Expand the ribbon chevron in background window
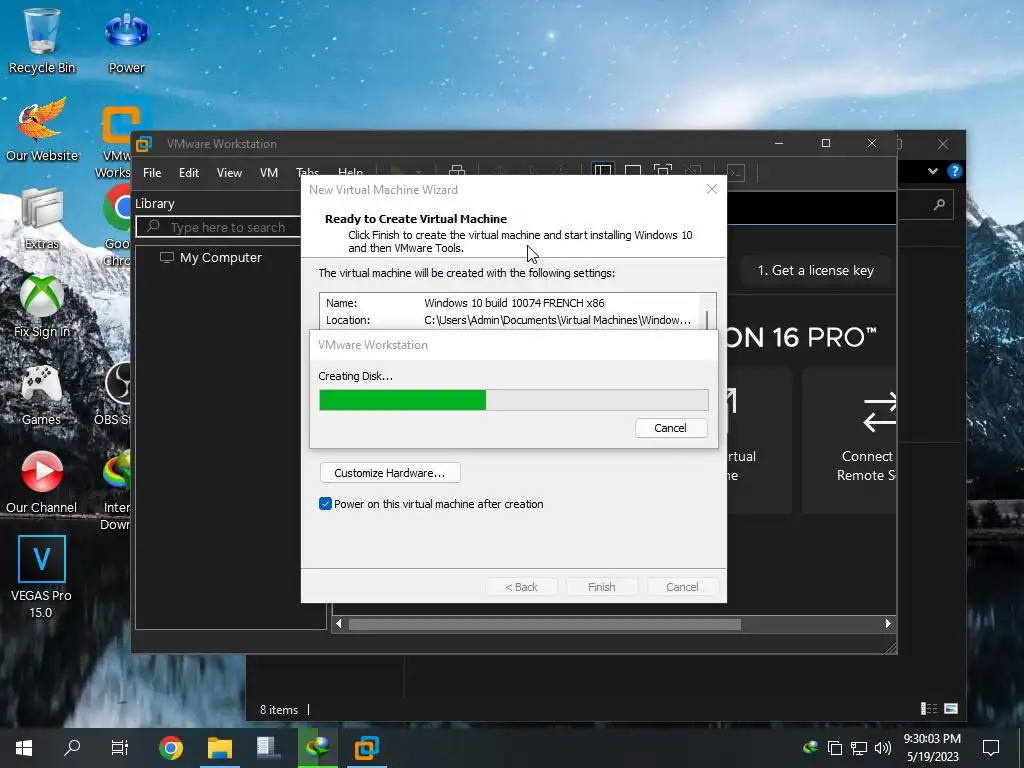Viewport: 1024px width, 768px height. coord(933,171)
